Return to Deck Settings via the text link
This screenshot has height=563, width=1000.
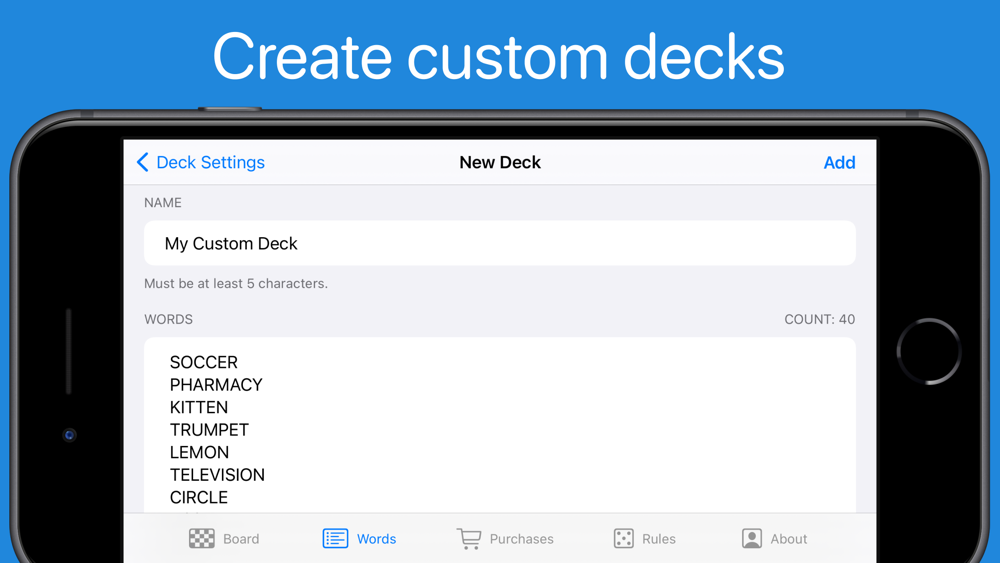tap(210, 162)
